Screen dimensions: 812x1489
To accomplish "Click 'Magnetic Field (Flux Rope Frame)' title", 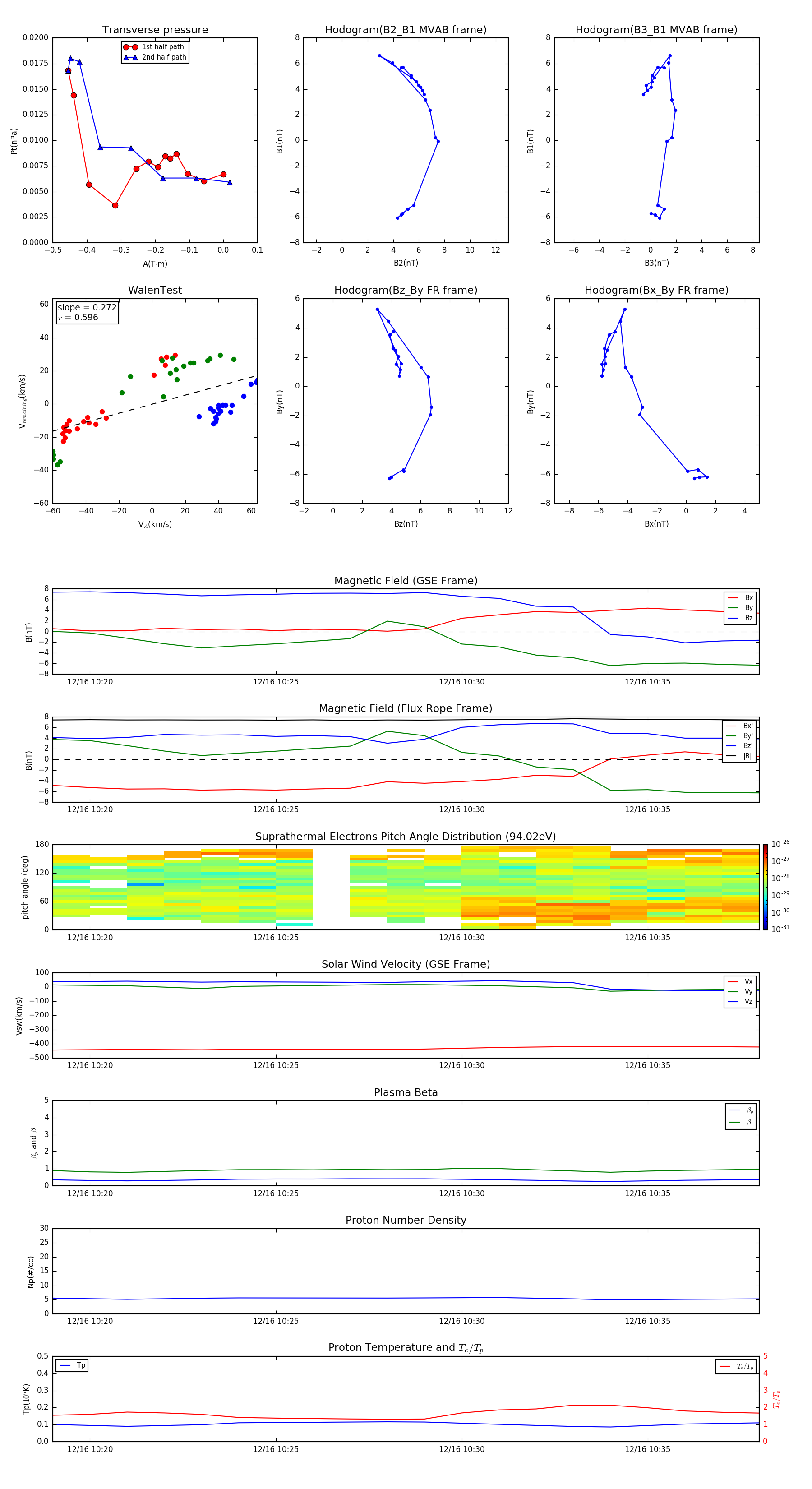I will [x=406, y=709].
